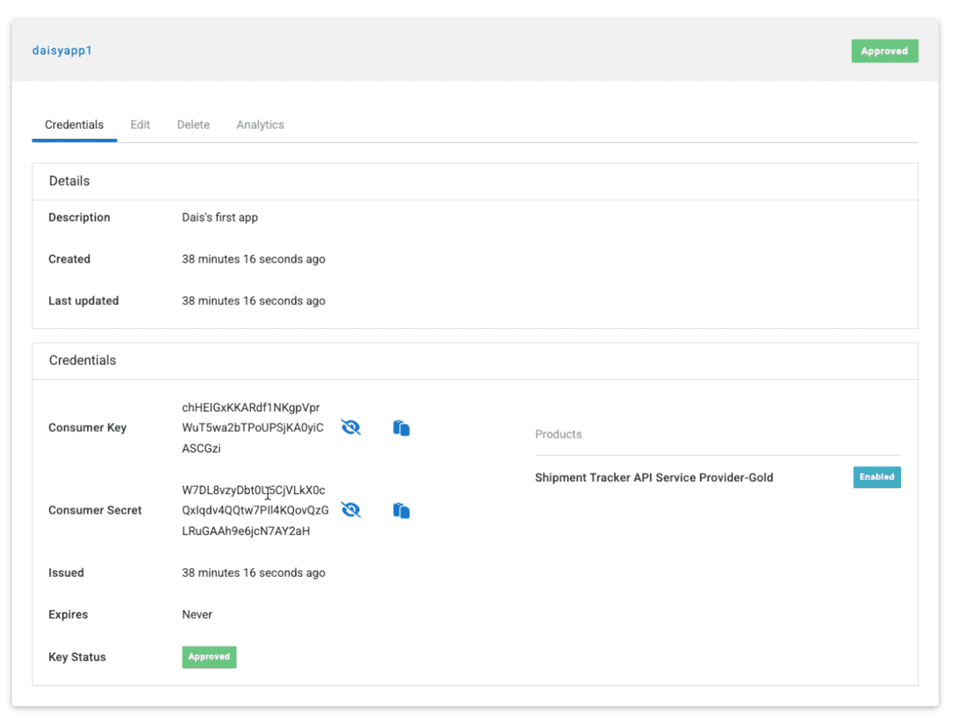The width and height of the screenshot is (960, 720).
Task: Click the Products heading
Action: [x=558, y=434]
